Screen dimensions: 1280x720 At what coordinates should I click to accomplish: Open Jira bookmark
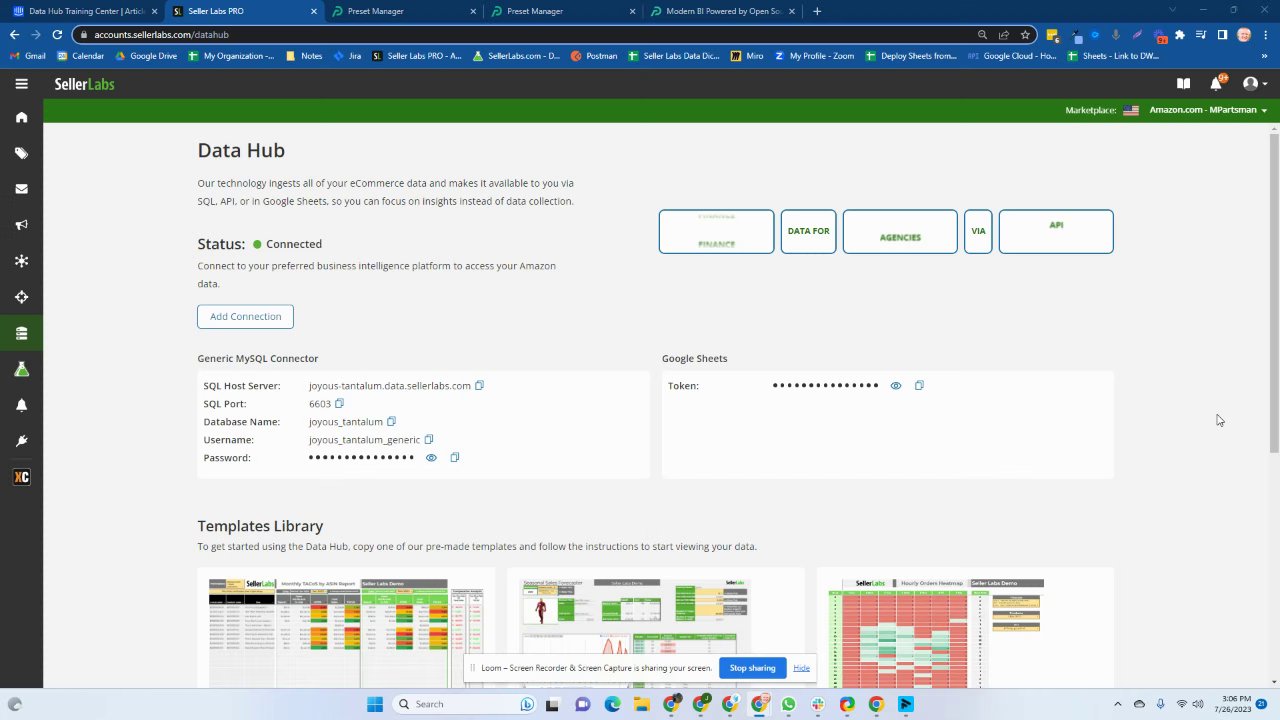click(347, 56)
